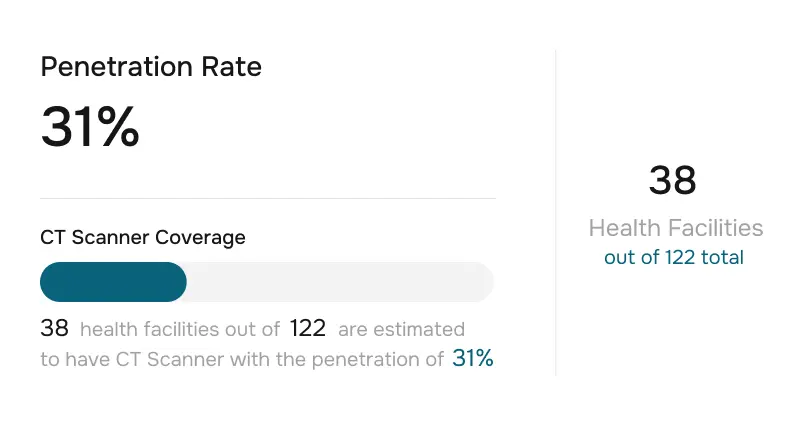The image size is (800, 422).
Task: Click the 'are estimated' text
Action: [x=401, y=329]
